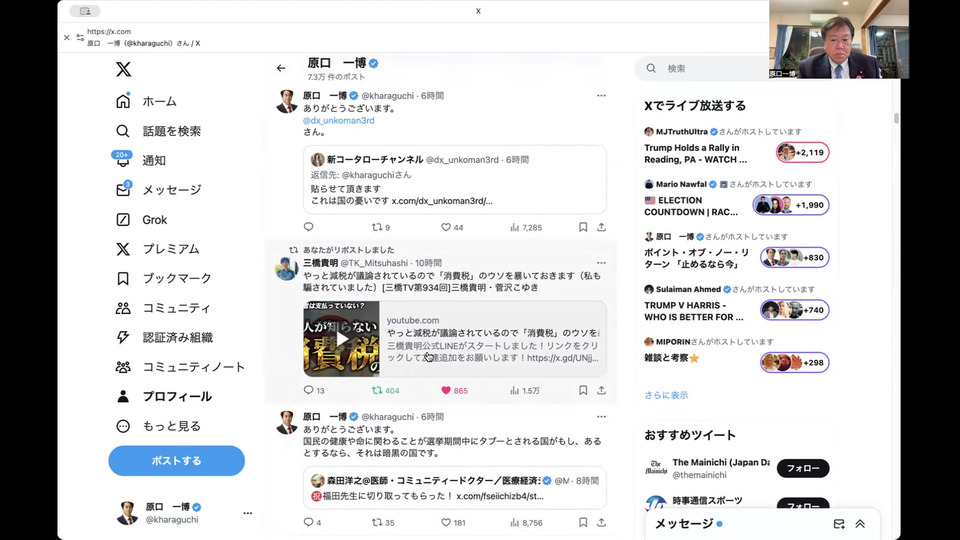Screen dimensions: 960x540
Task: Open もっと見る menu
Action: point(158,426)
